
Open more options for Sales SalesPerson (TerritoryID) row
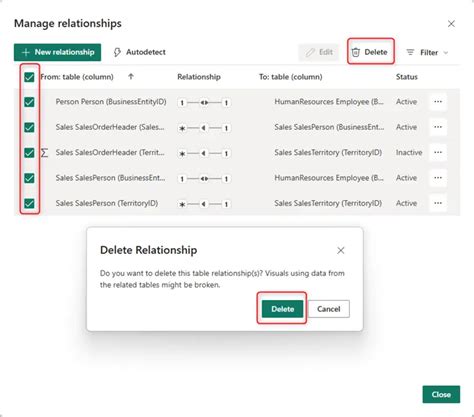[x=438, y=203]
